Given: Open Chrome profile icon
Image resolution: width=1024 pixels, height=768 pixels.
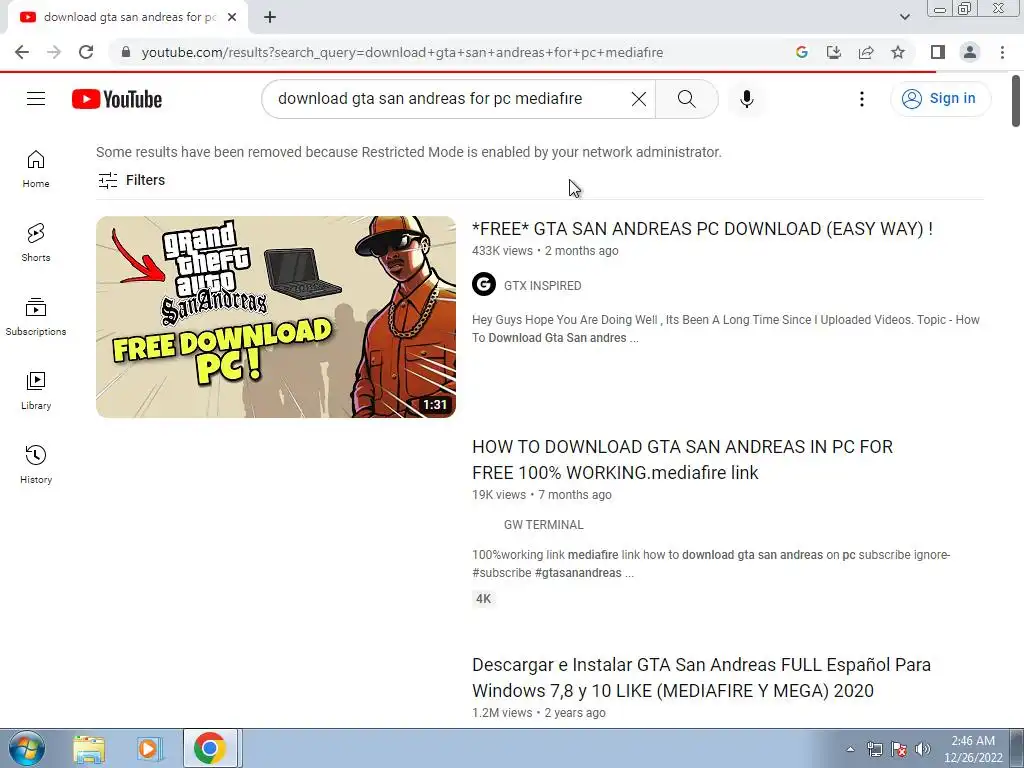Looking at the screenshot, I should coord(970,52).
